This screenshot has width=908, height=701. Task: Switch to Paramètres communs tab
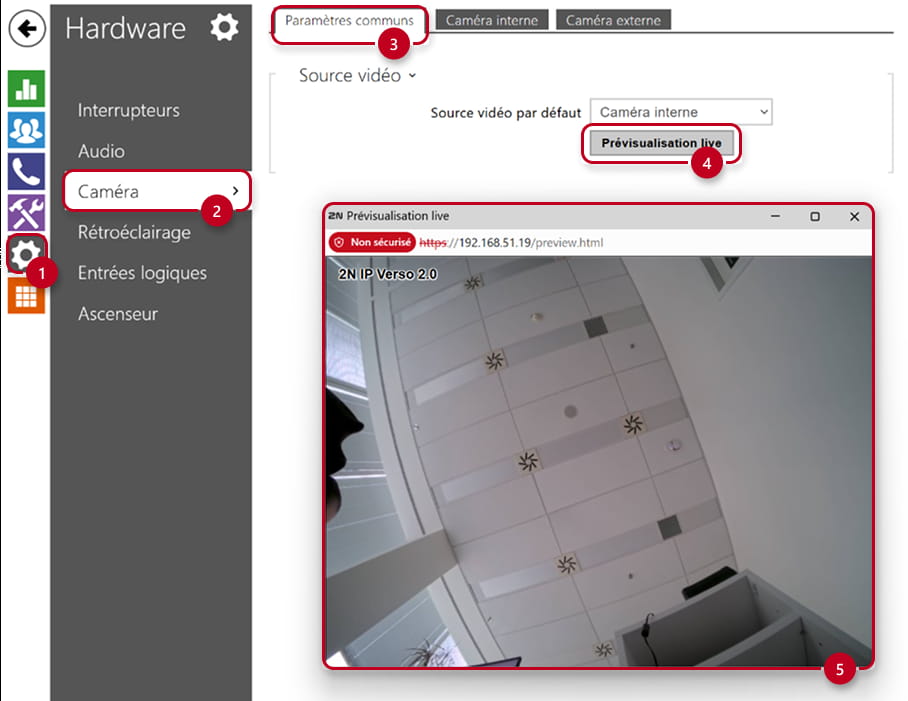point(349,21)
